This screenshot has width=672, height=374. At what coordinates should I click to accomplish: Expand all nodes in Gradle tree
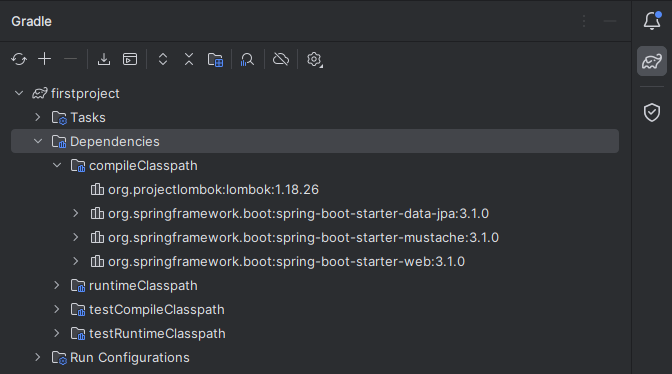[x=163, y=59]
